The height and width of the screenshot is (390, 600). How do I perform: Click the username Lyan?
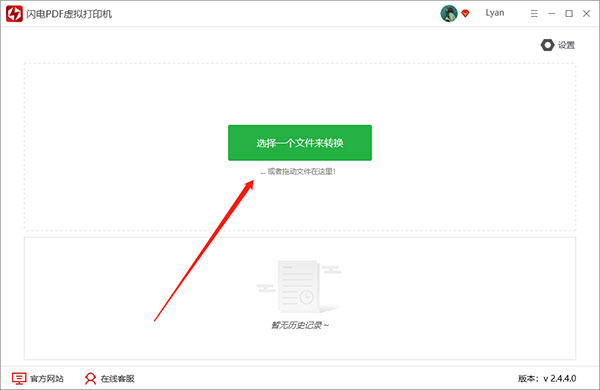(x=495, y=13)
